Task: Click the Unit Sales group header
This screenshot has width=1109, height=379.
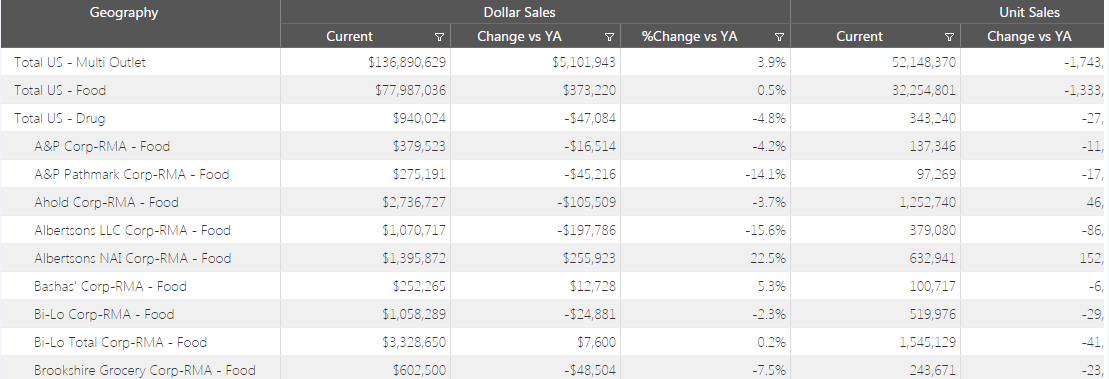Action: click(1029, 13)
